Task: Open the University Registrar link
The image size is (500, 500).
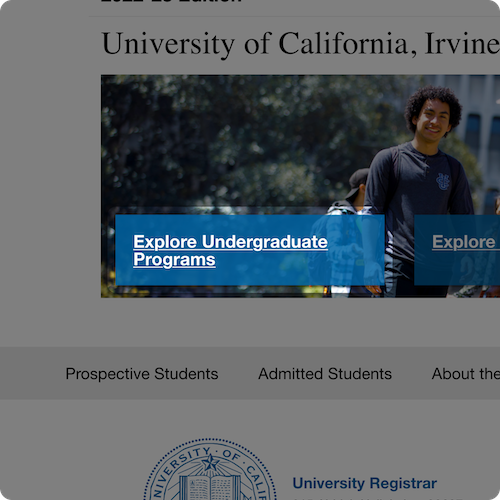Action: click(365, 483)
